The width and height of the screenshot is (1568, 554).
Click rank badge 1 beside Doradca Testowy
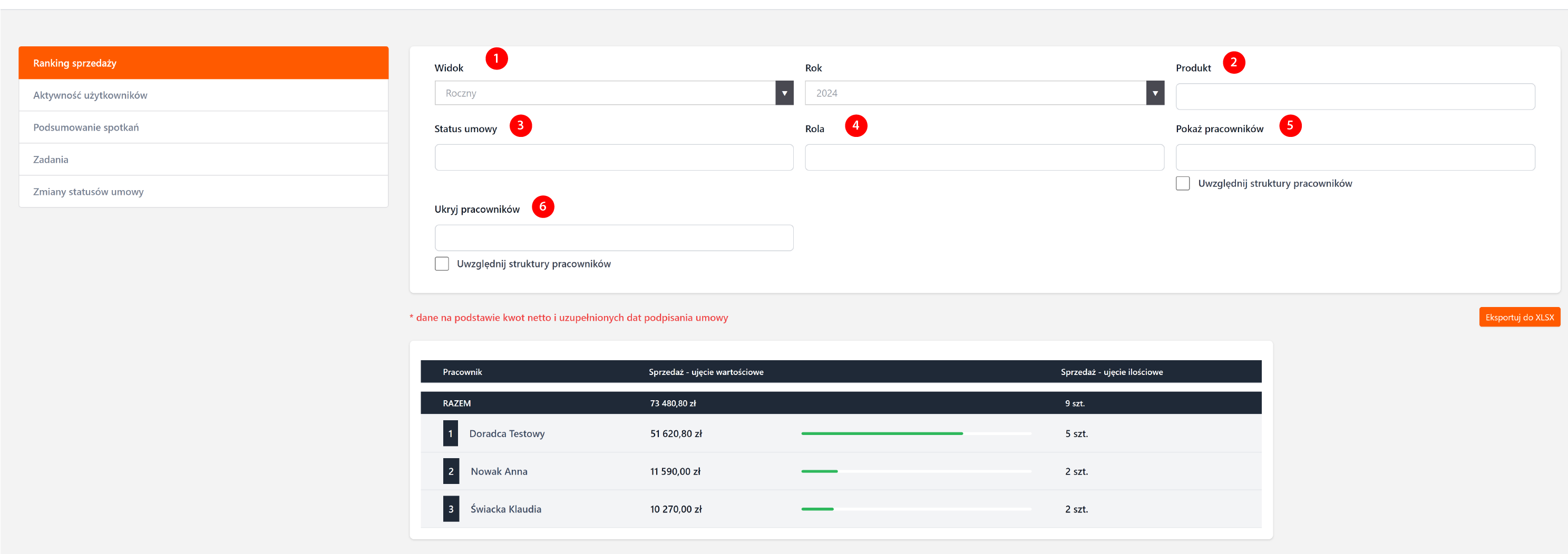coord(451,433)
